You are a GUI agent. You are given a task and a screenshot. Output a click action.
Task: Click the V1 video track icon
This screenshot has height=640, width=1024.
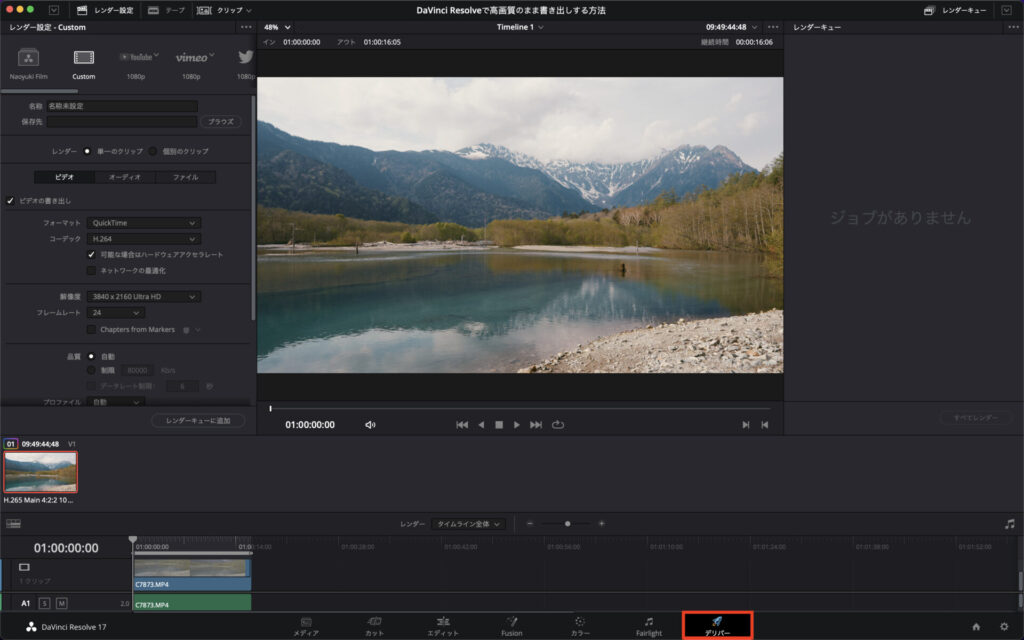[24, 567]
